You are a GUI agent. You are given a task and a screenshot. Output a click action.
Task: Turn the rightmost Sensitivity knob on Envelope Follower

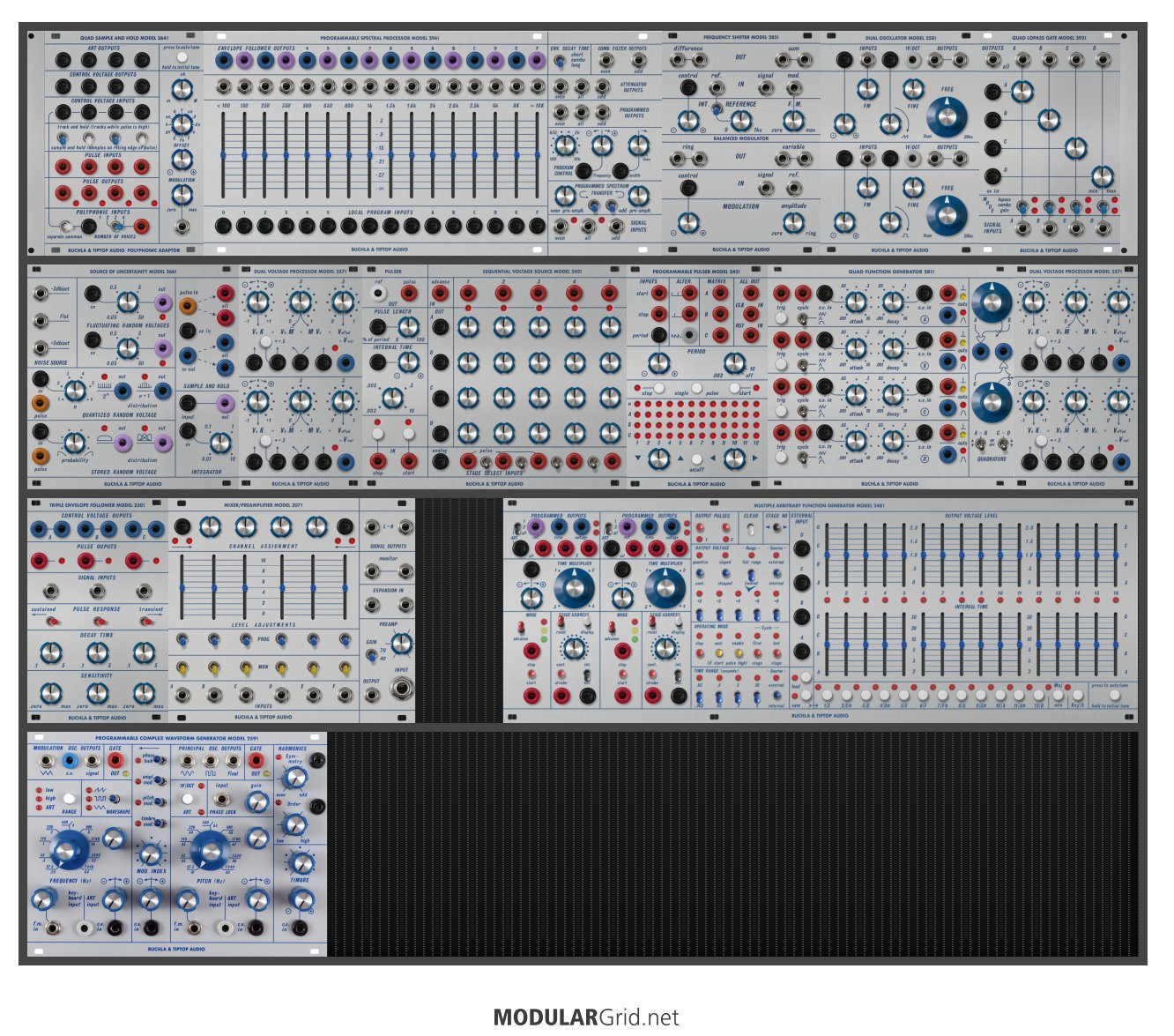click(x=144, y=693)
